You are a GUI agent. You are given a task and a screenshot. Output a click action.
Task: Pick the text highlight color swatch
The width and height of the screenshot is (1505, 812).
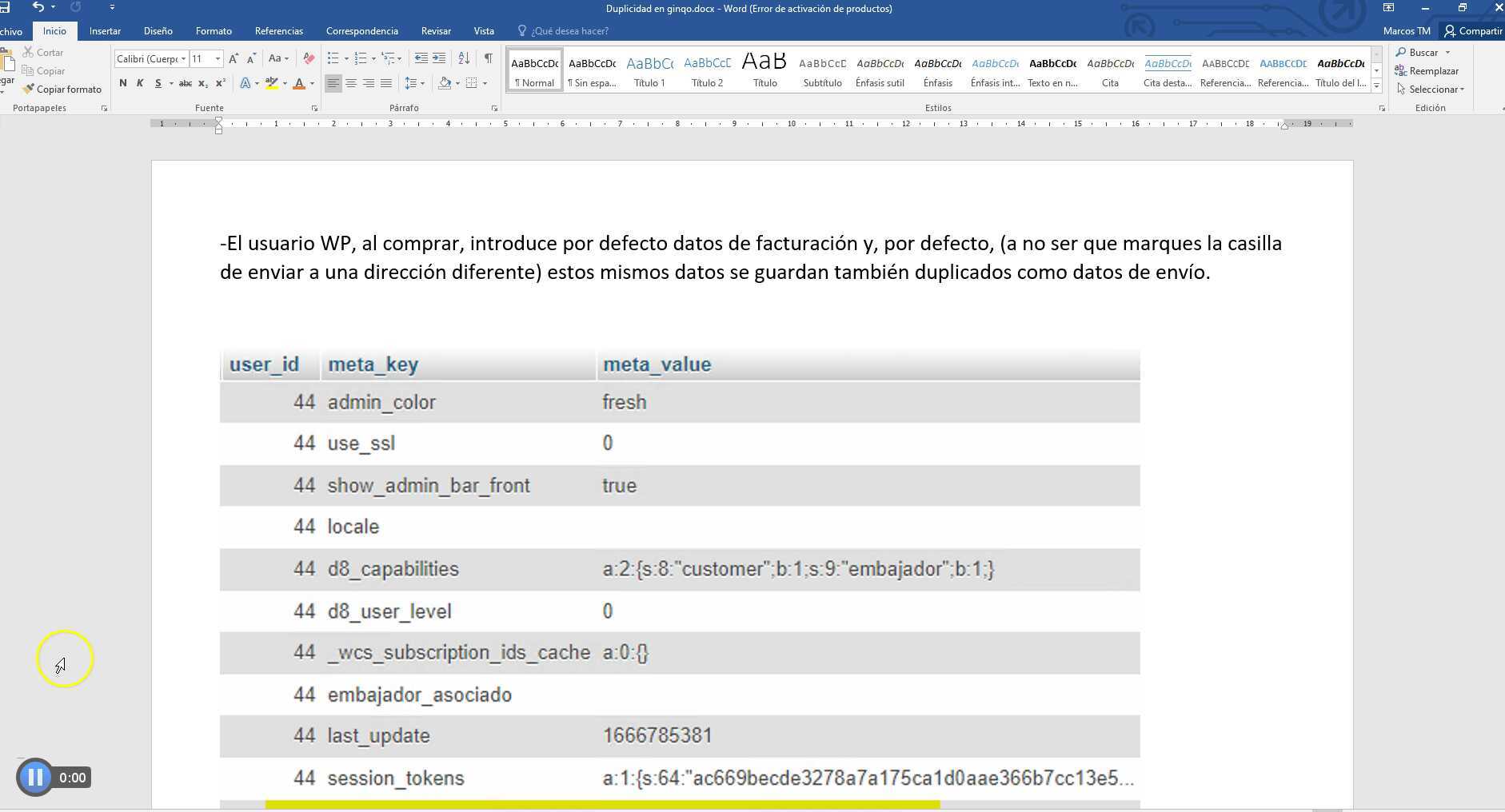coord(272,83)
